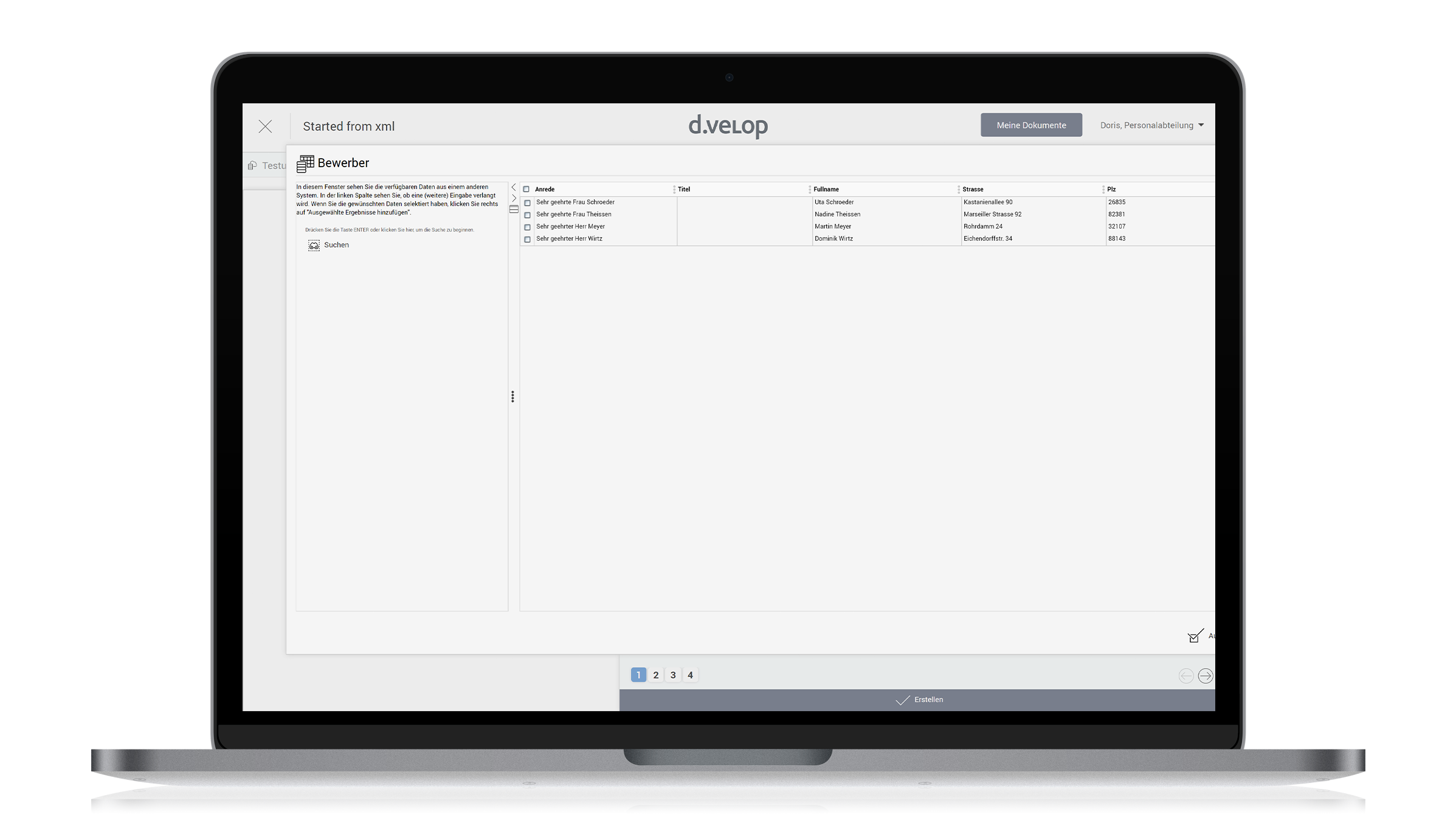Select the postal code 32107
This screenshot has height=837, width=1456.
(1117, 227)
